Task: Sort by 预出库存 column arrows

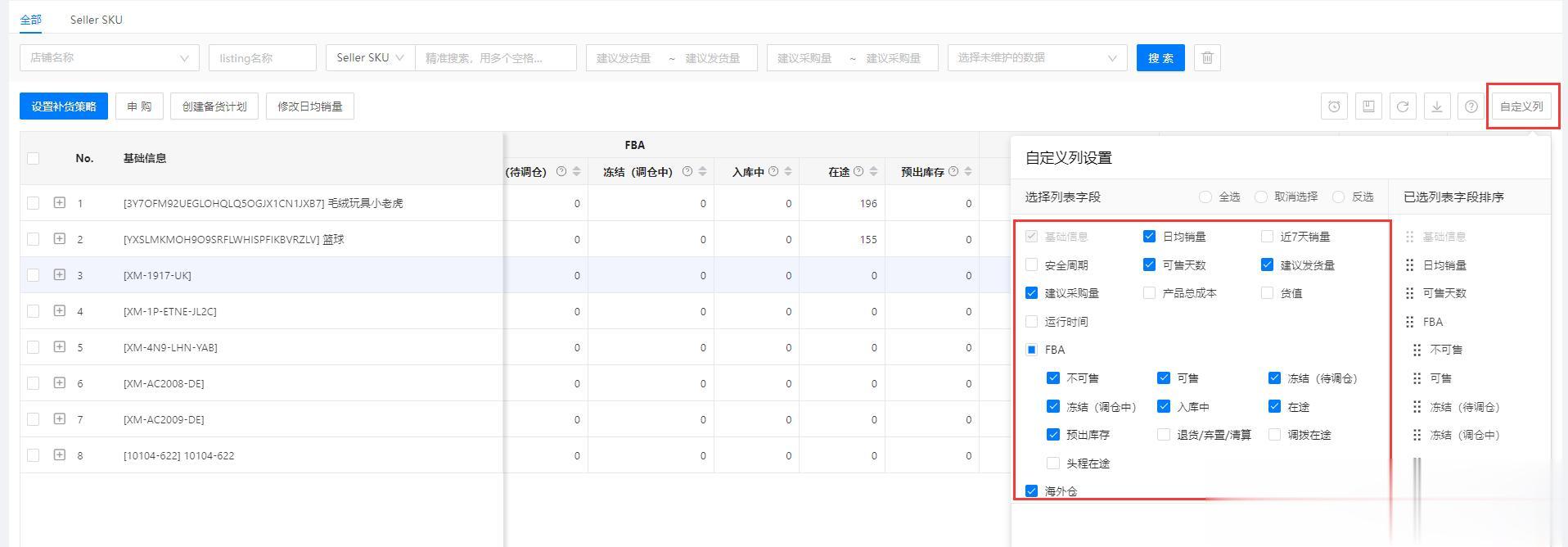Action: coord(968,171)
